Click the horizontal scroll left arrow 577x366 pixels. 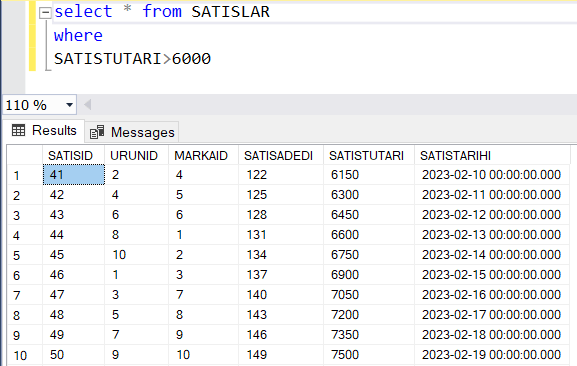[x=87, y=105]
